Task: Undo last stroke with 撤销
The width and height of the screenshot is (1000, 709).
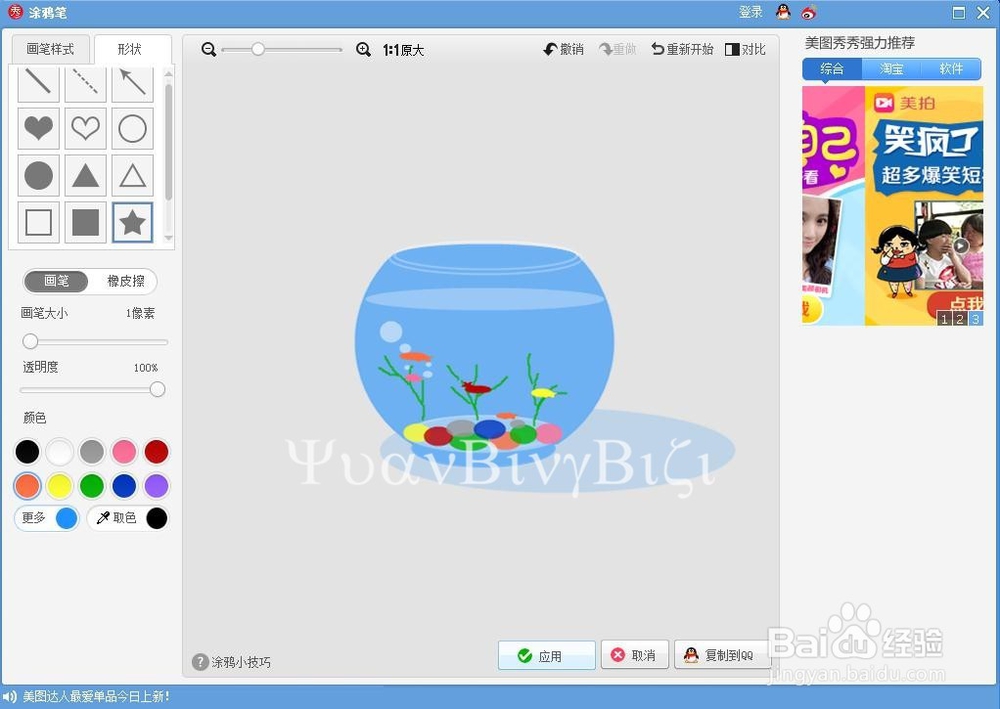Action: (563, 48)
